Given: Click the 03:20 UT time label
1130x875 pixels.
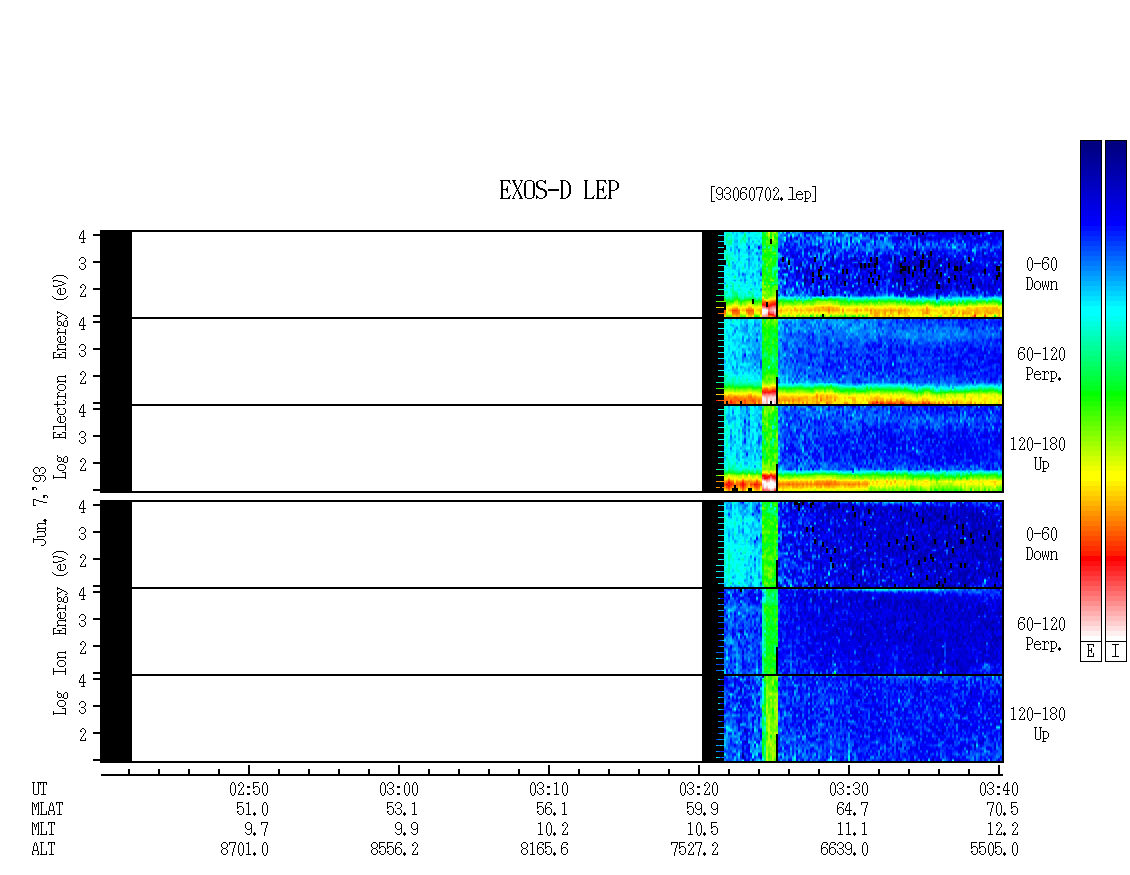Looking at the screenshot, I should click(x=698, y=789).
